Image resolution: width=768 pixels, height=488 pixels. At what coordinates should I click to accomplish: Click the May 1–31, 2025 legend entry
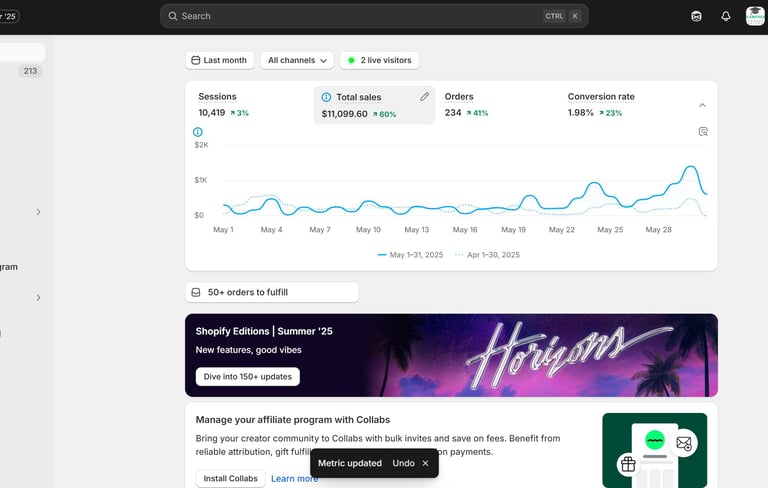tap(410, 255)
